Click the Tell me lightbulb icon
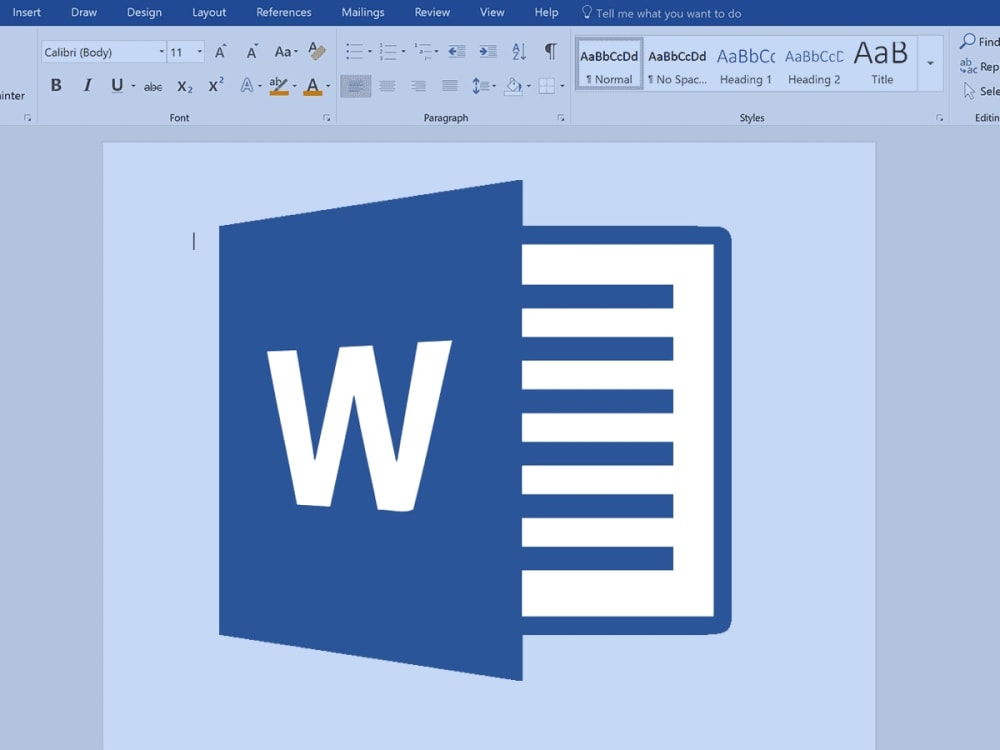1000x750 pixels. click(587, 13)
